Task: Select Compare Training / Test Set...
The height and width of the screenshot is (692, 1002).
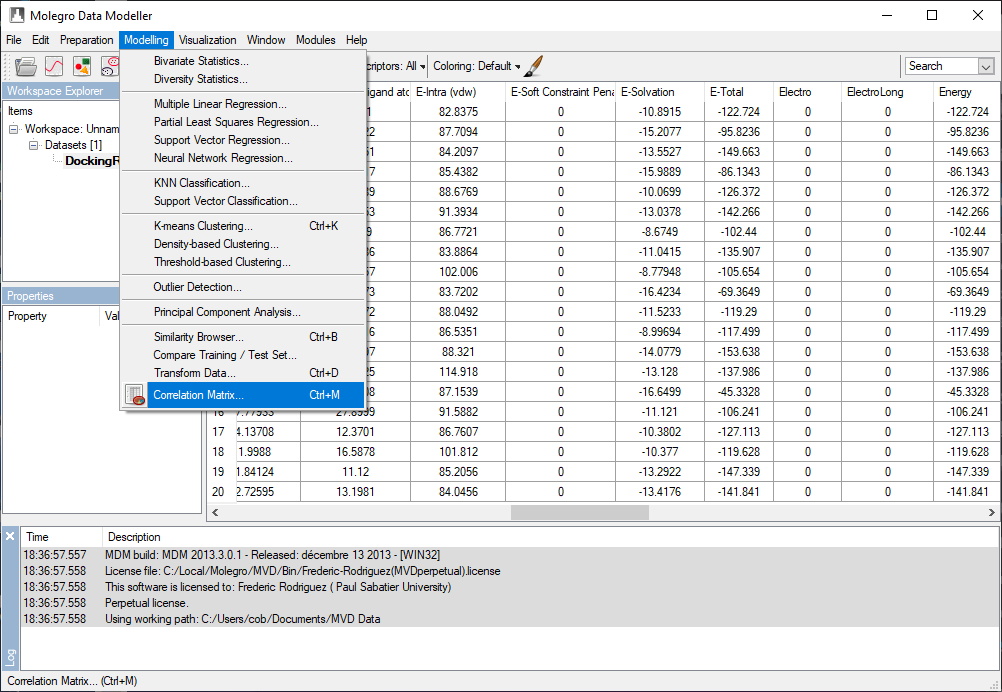Action: click(243, 355)
